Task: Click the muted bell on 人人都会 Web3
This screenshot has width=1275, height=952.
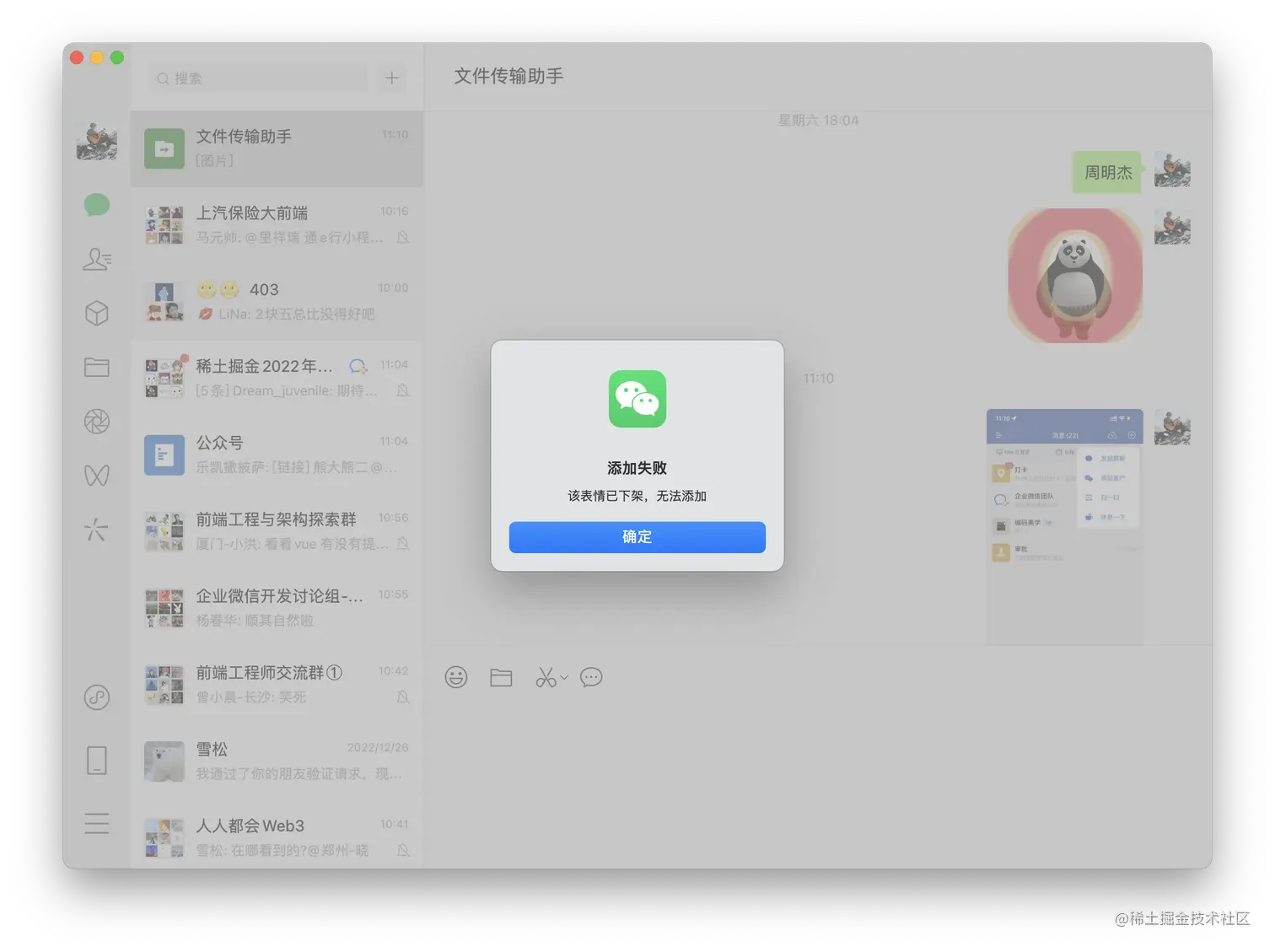Action: (x=403, y=850)
